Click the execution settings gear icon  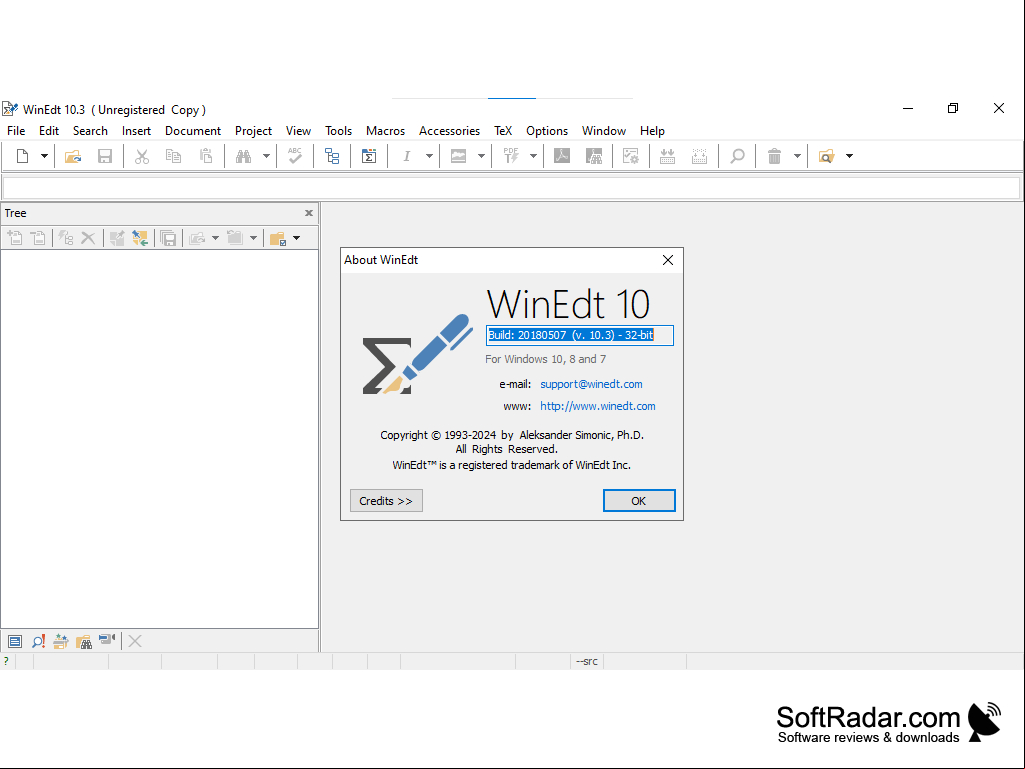(631, 156)
